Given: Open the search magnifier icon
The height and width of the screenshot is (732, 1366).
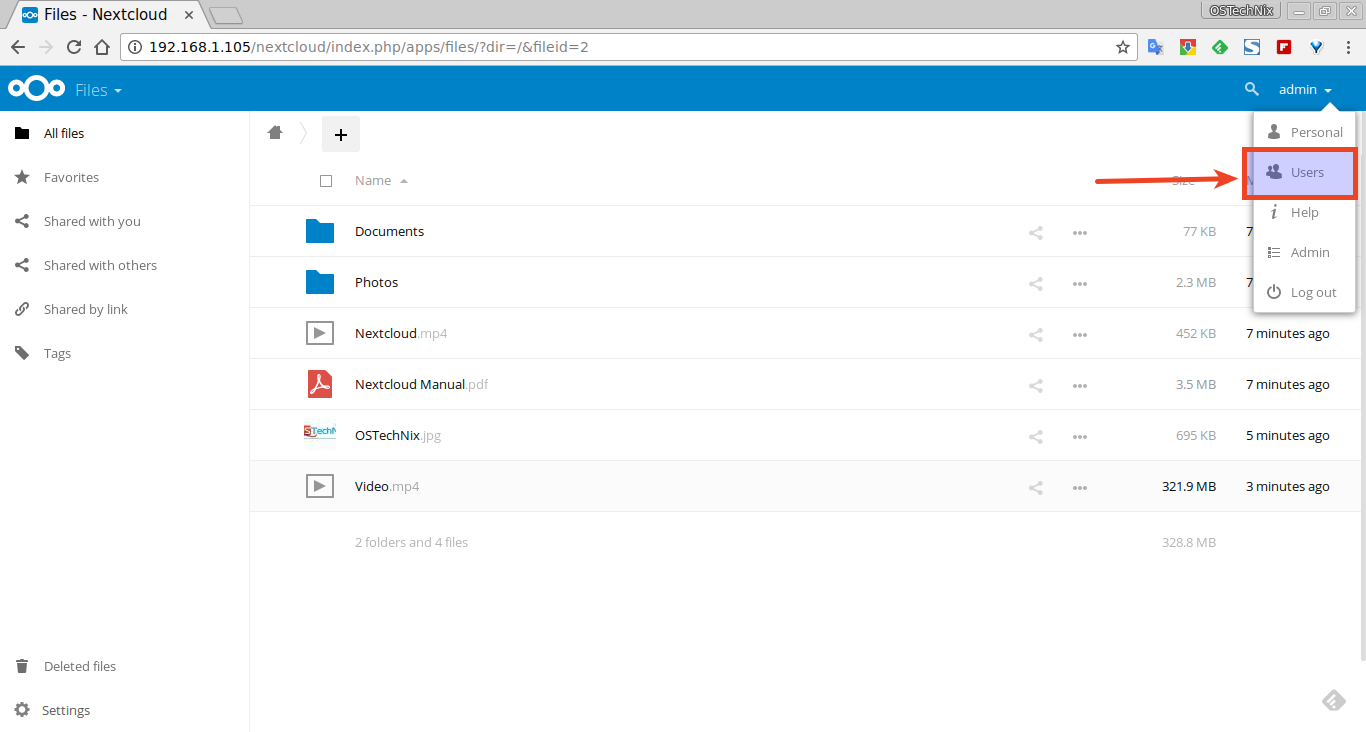Looking at the screenshot, I should coord(1251,90).
